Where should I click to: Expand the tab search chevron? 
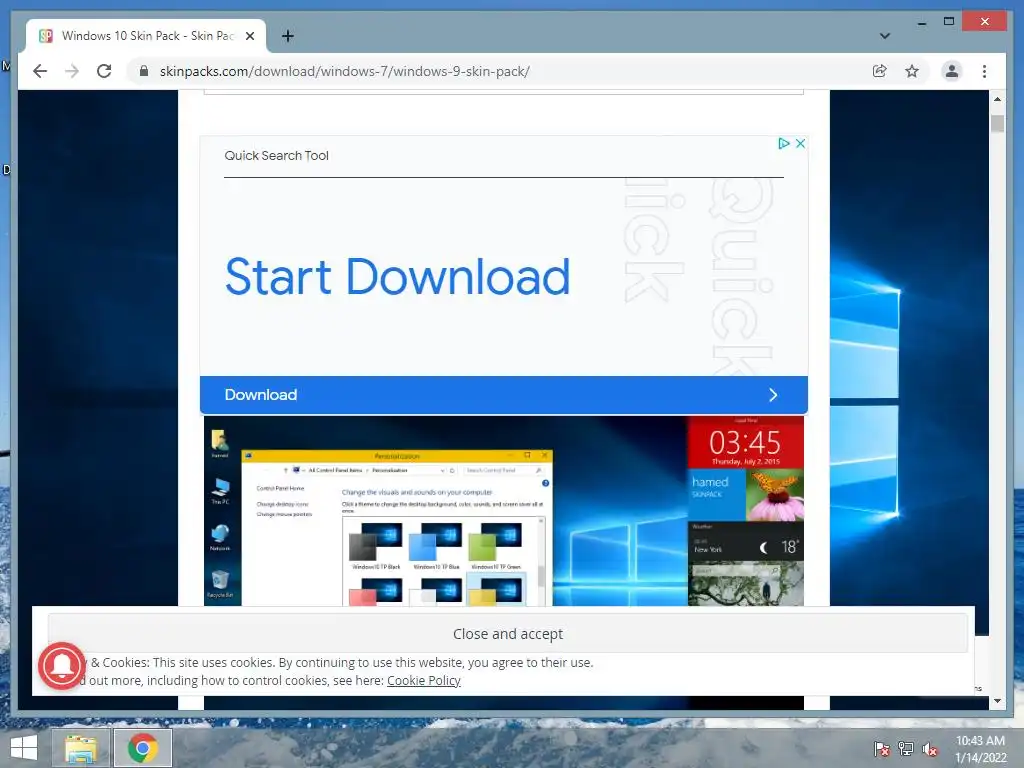pos(884,36)
